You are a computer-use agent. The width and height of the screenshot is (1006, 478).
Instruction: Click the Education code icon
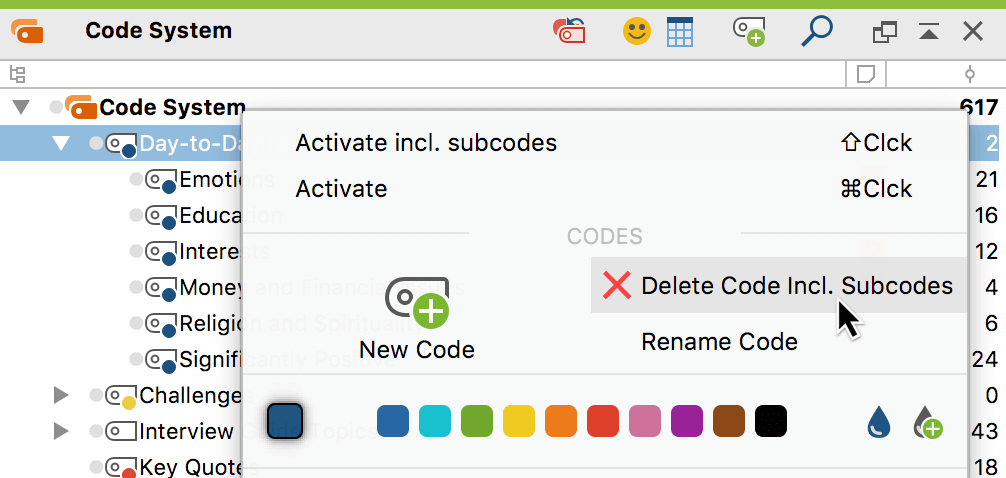(x=160, y=216)
